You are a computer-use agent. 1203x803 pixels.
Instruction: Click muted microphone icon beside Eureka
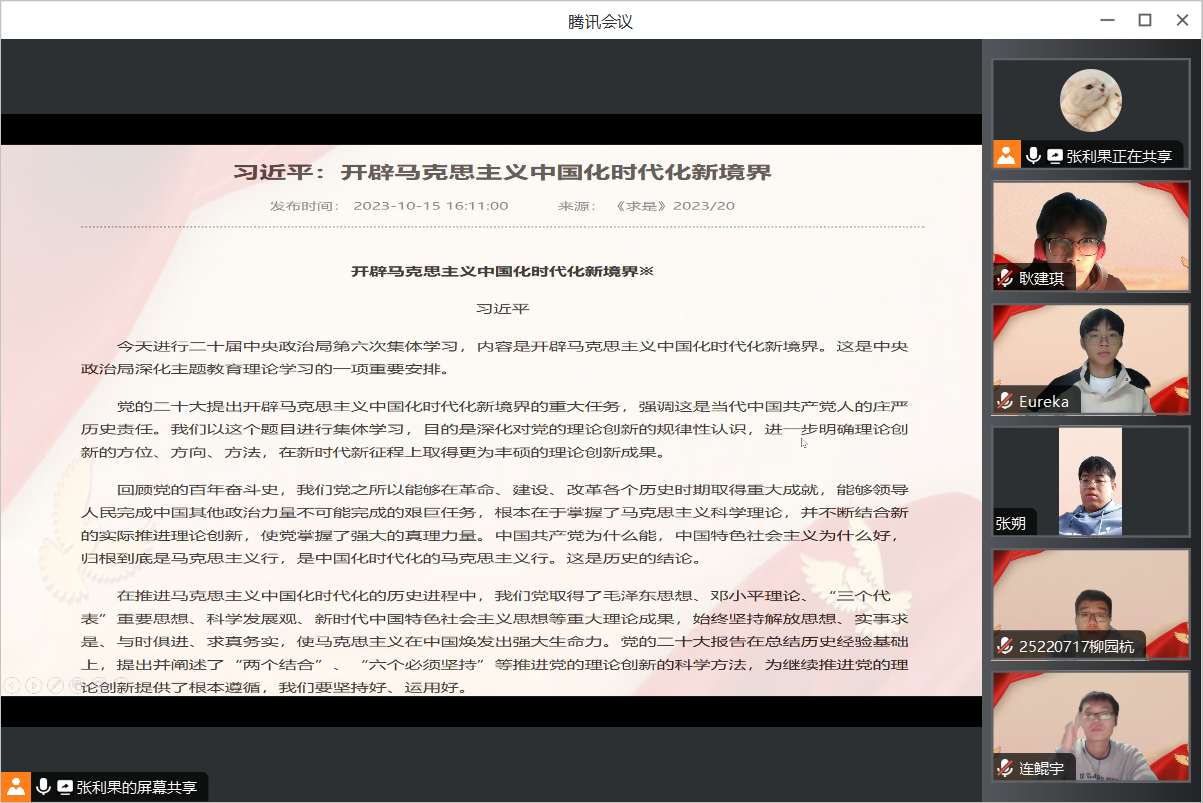point(1005,402)
